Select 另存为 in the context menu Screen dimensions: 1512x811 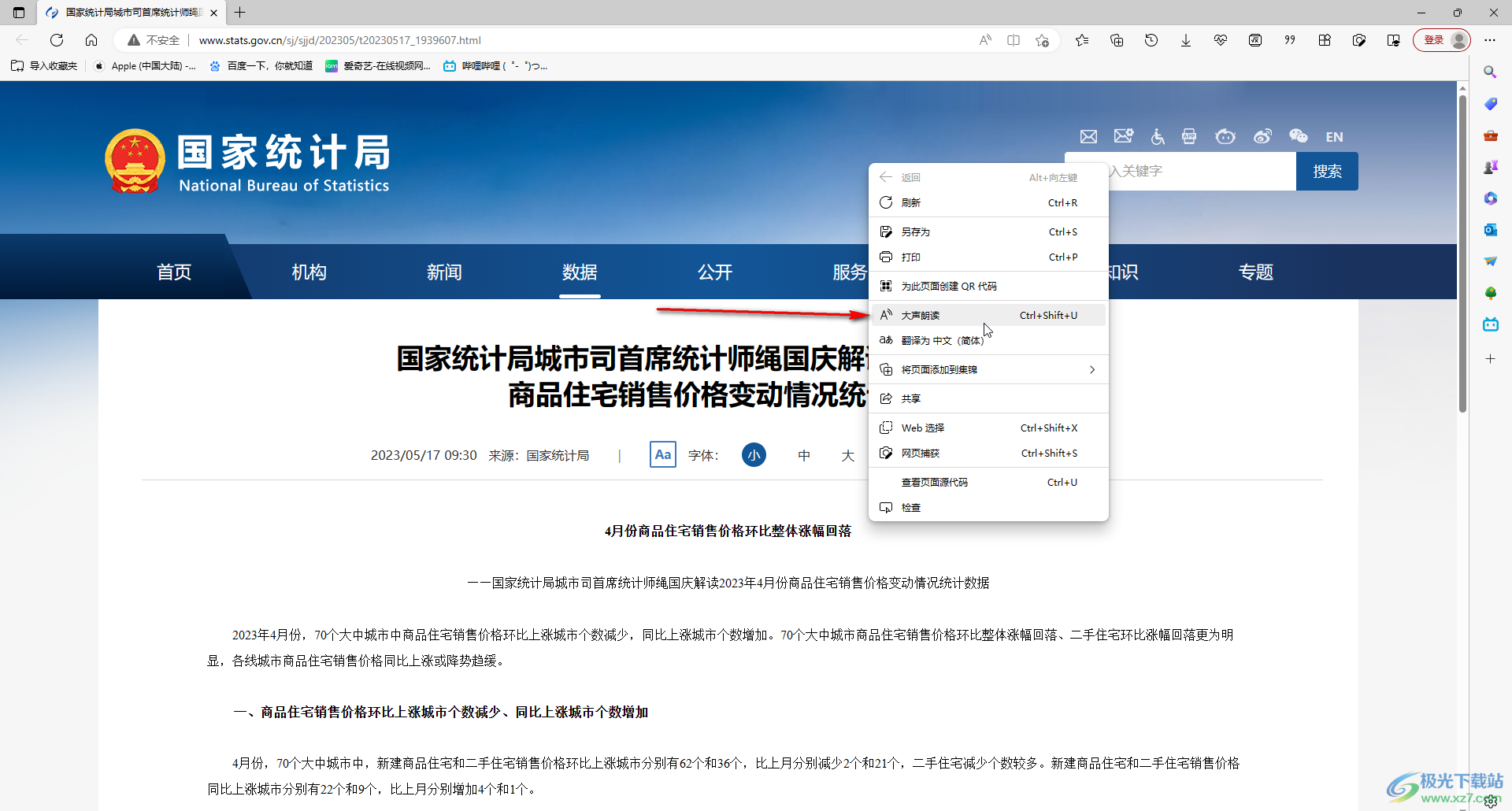[988, 232]
